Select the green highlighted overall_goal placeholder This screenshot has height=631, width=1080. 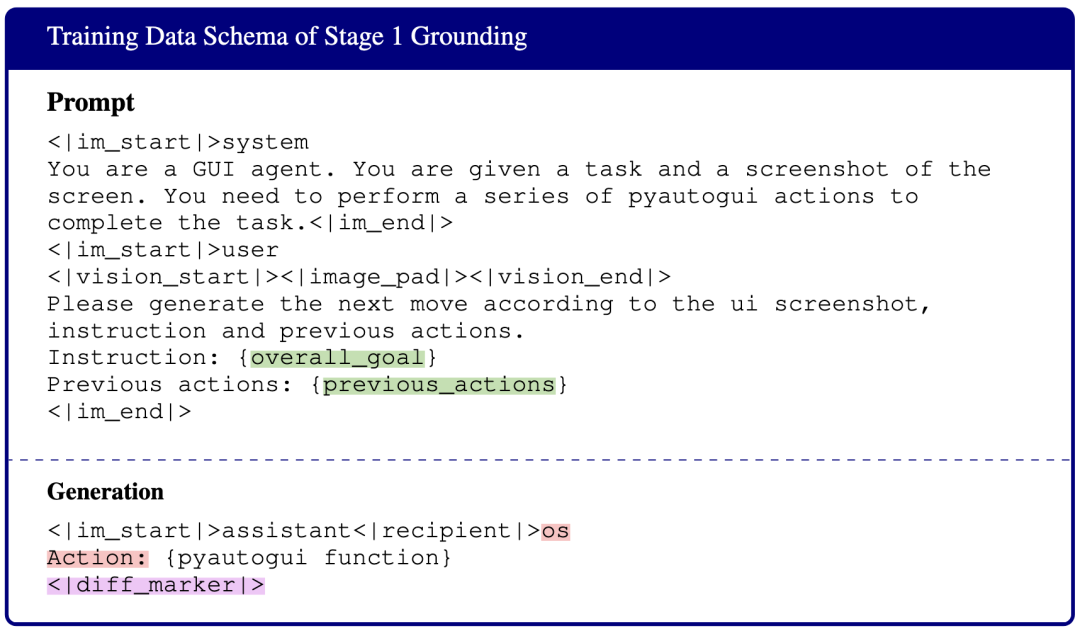tap(337, 358)
